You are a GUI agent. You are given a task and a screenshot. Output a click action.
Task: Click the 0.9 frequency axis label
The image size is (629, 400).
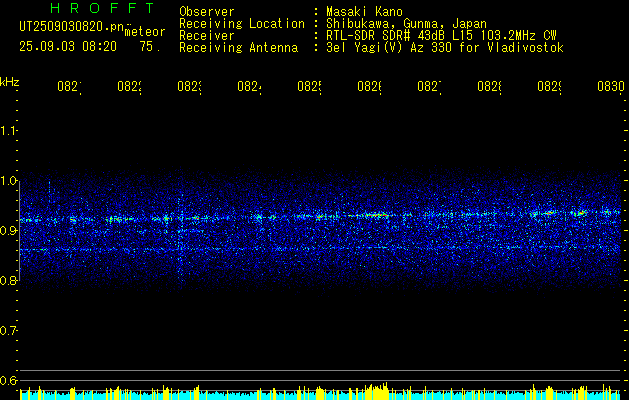[x=8, y=231]
